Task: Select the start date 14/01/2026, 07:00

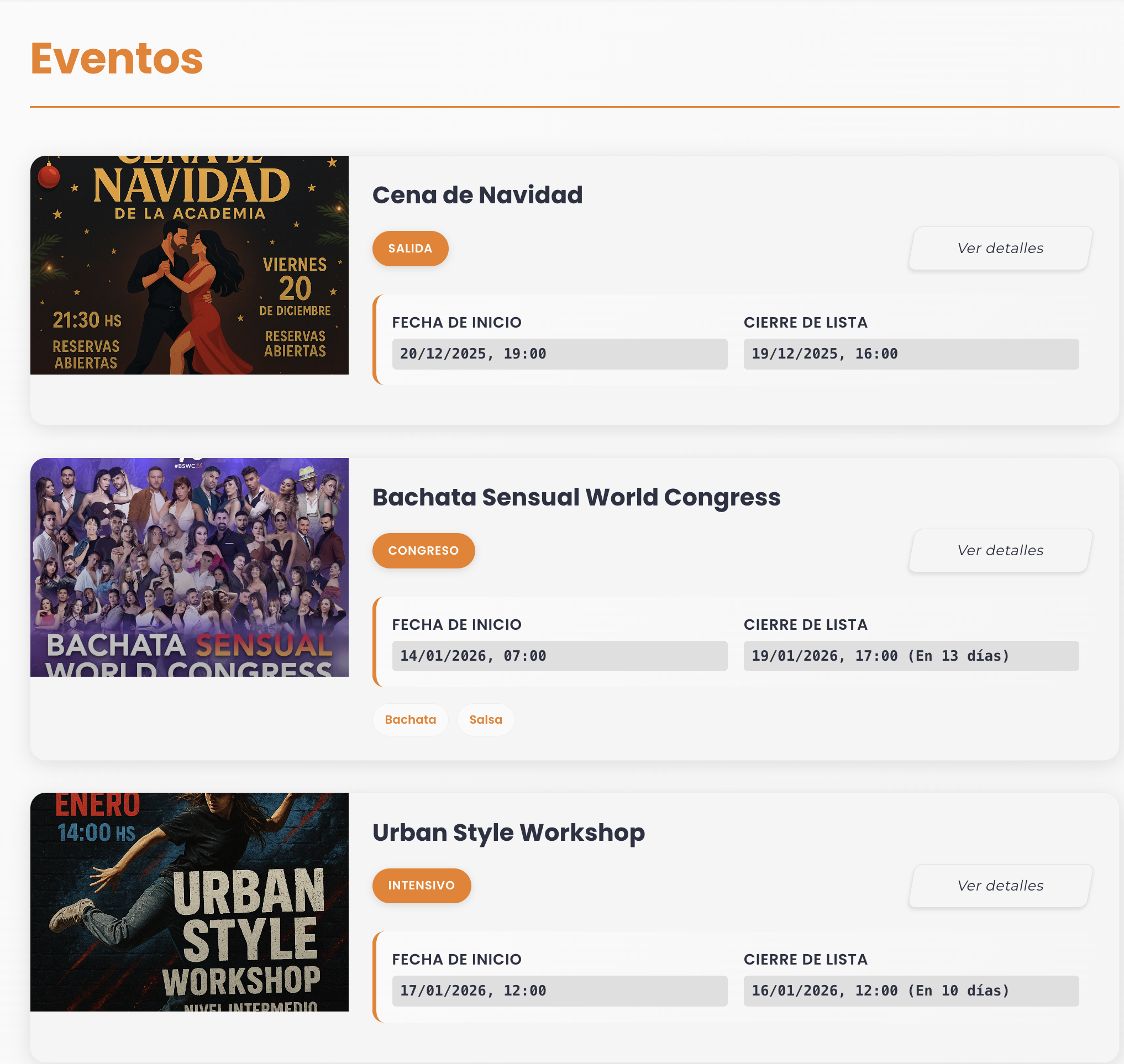Action: click(559, 656)
